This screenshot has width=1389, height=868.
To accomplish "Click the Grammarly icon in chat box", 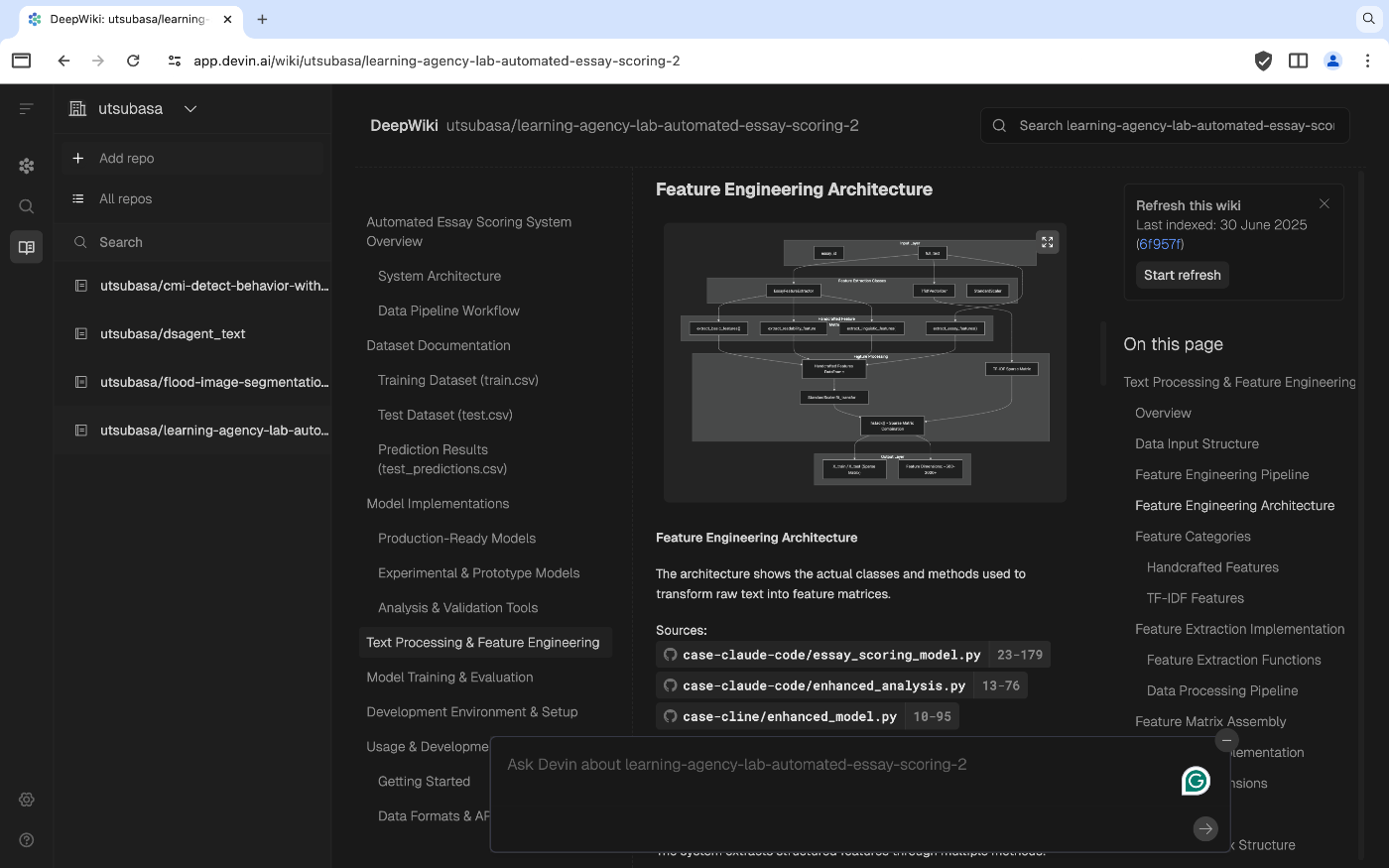I will (1196, 782).
